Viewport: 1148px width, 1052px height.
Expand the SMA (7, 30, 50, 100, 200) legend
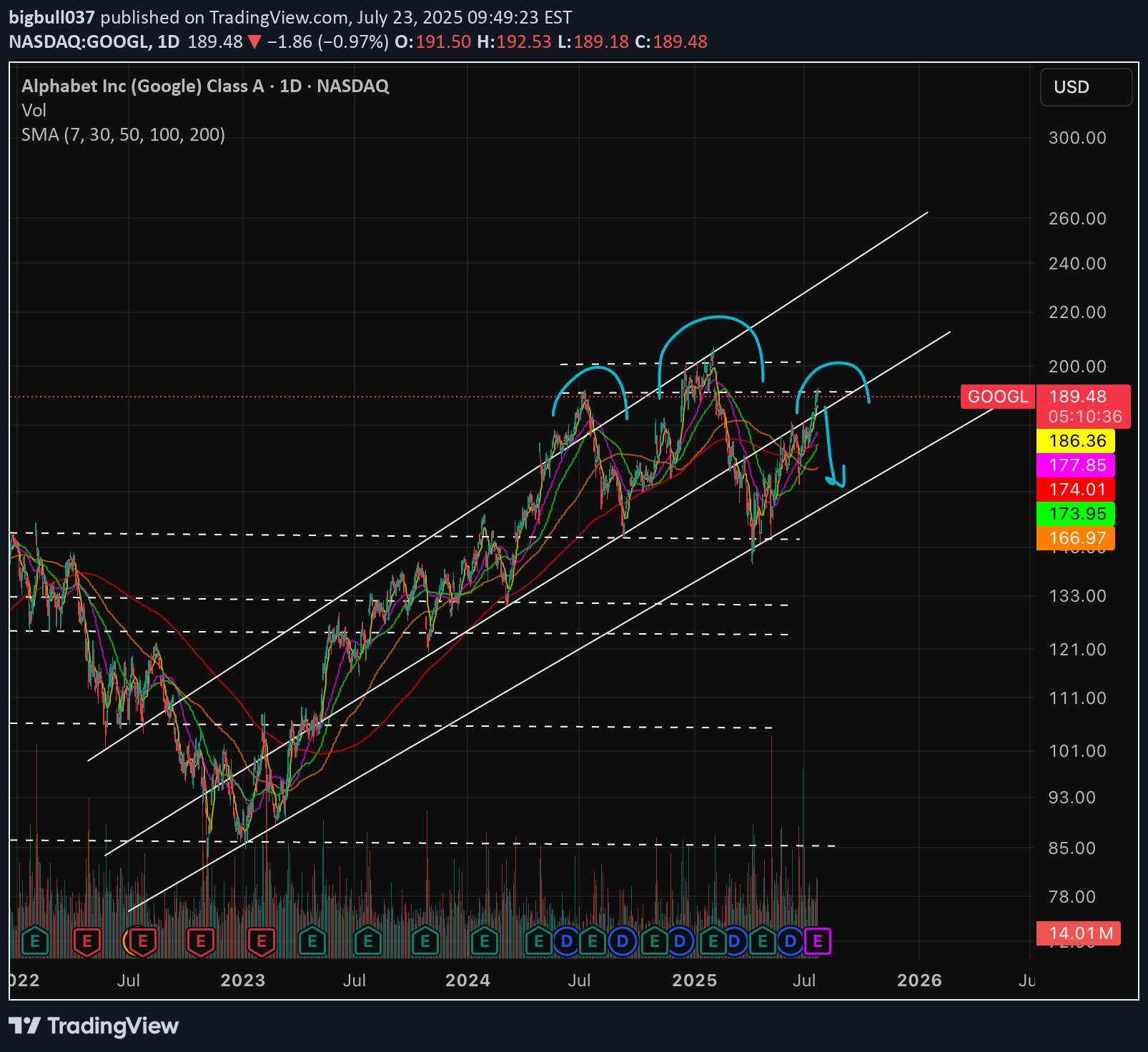click(123, 135)
